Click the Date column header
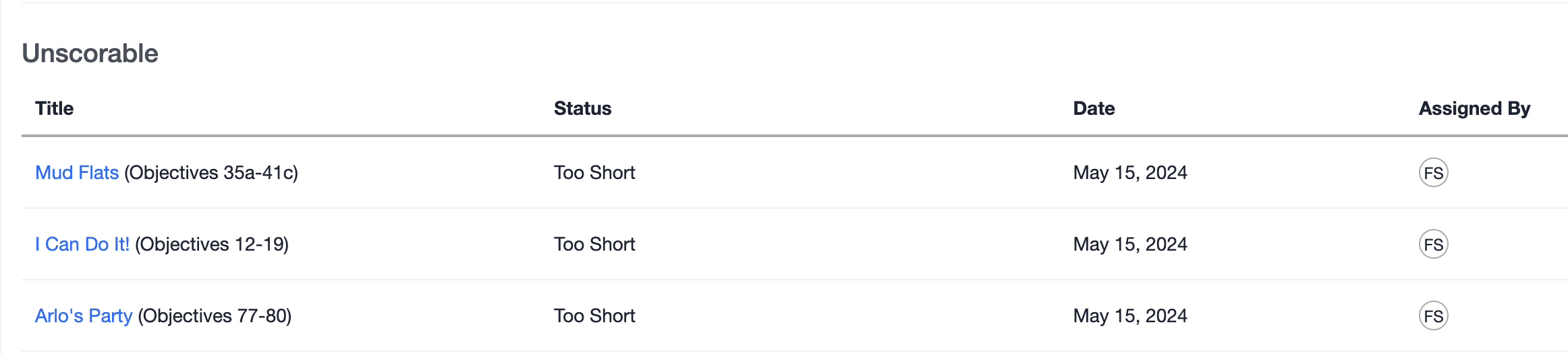The width and height of the screenshot is (1568, 354). click(x=1094, y=109)
